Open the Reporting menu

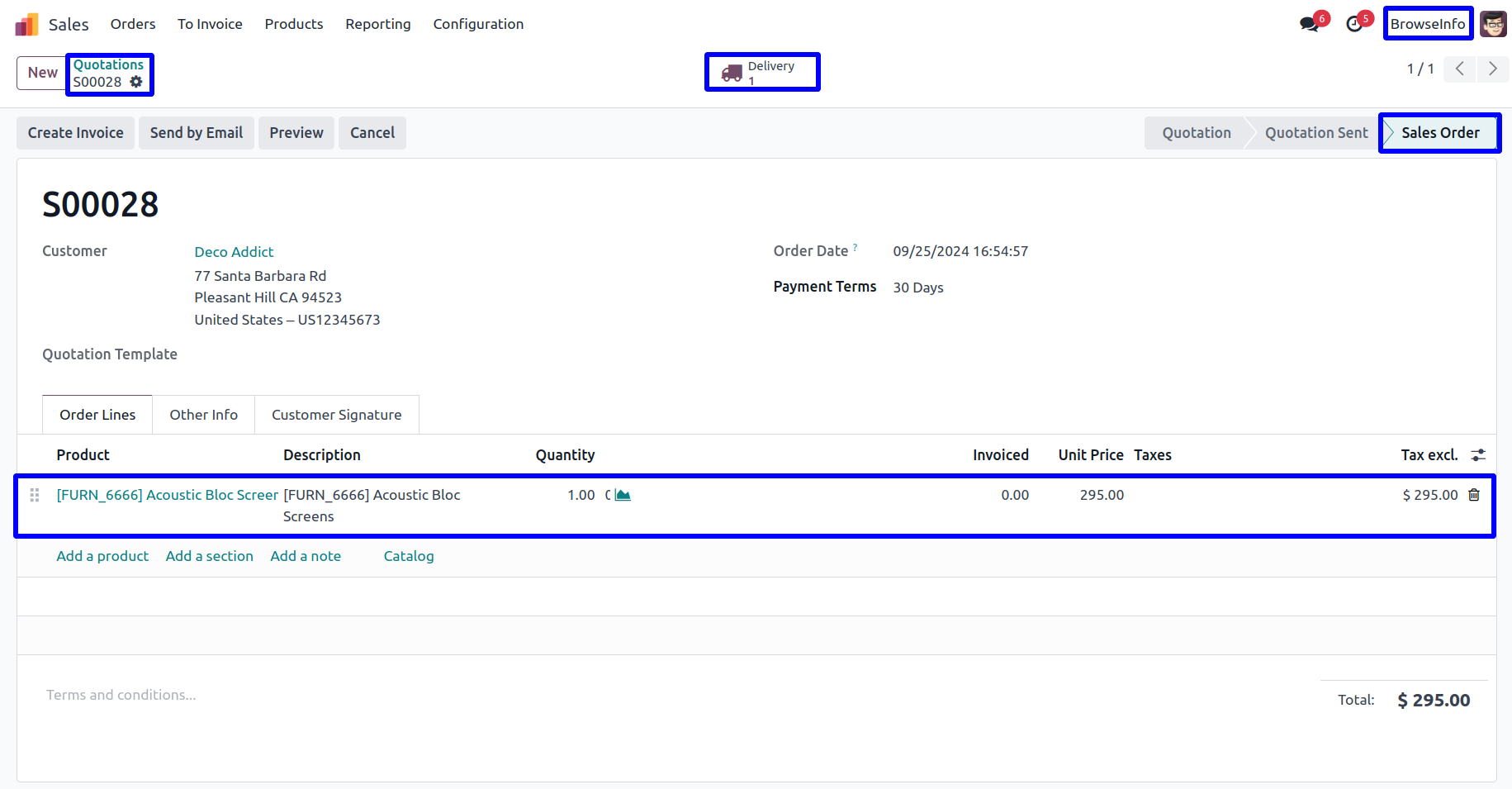click(x=377, y=24)
